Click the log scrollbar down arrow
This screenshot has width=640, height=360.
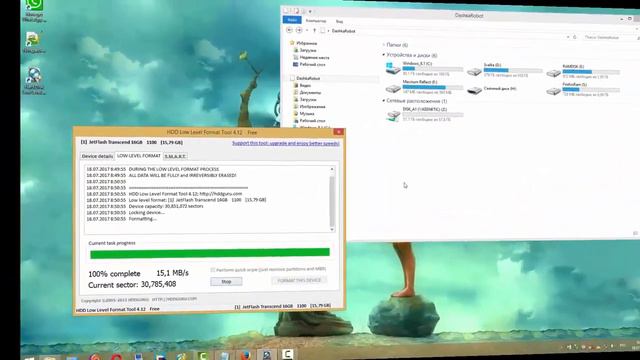[x=332, y=229]
